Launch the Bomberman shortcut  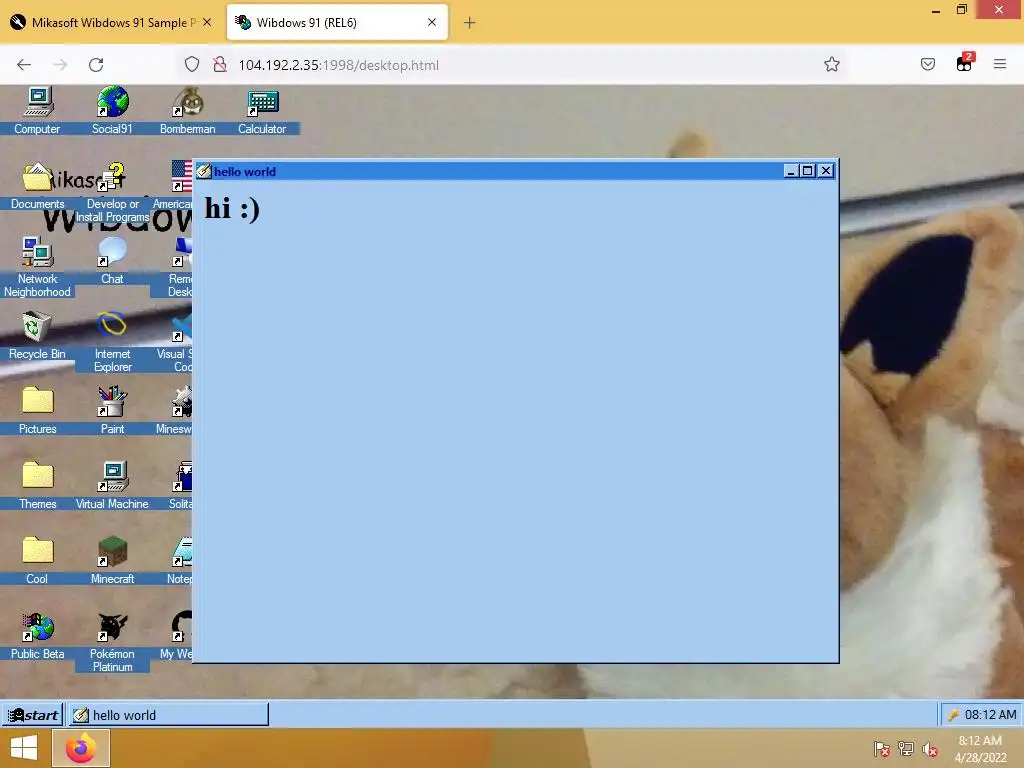click(x=187, y=110)
